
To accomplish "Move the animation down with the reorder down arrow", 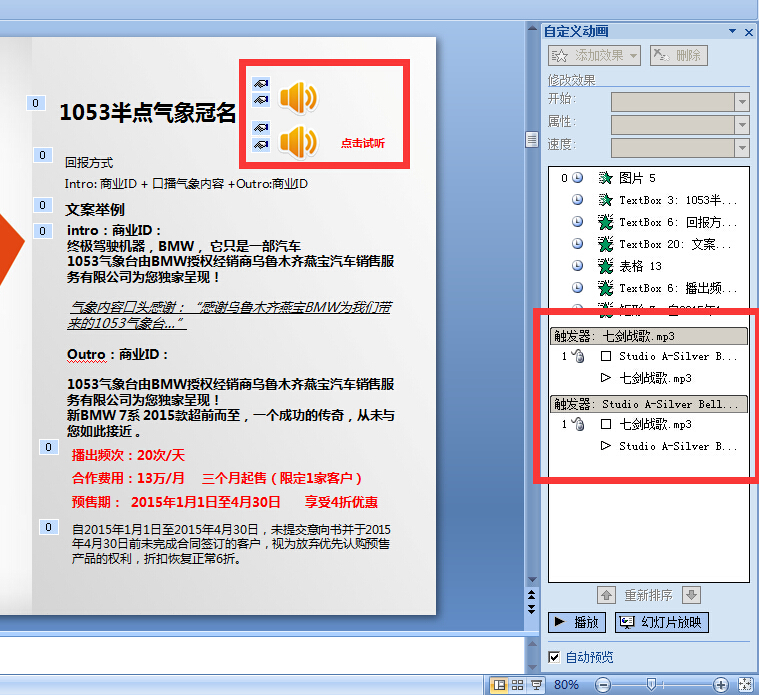I will 691,595.
